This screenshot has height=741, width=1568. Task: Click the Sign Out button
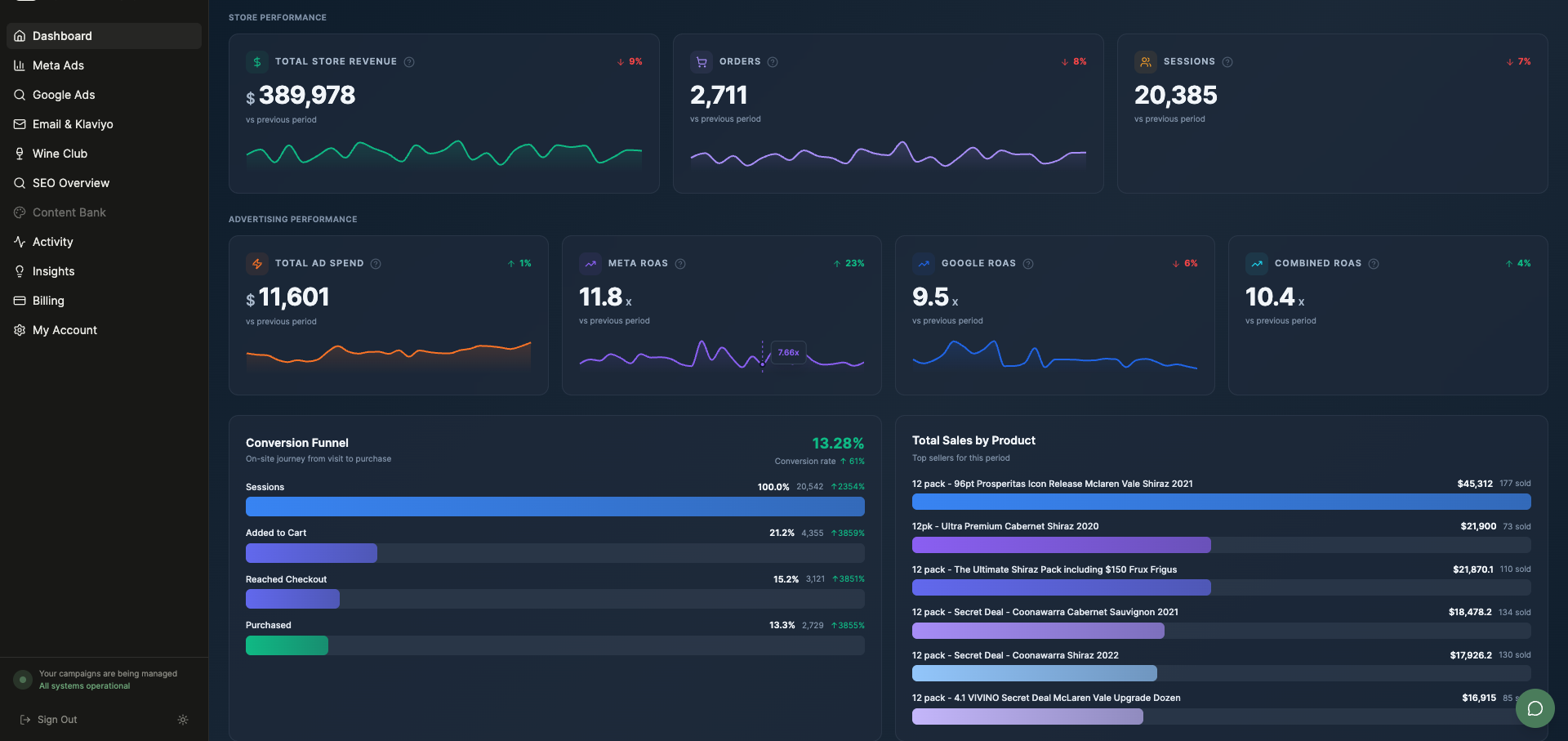[48, 720]
